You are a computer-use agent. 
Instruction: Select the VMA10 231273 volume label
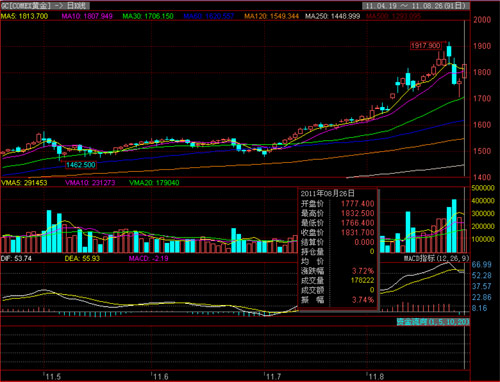[90, 183]
